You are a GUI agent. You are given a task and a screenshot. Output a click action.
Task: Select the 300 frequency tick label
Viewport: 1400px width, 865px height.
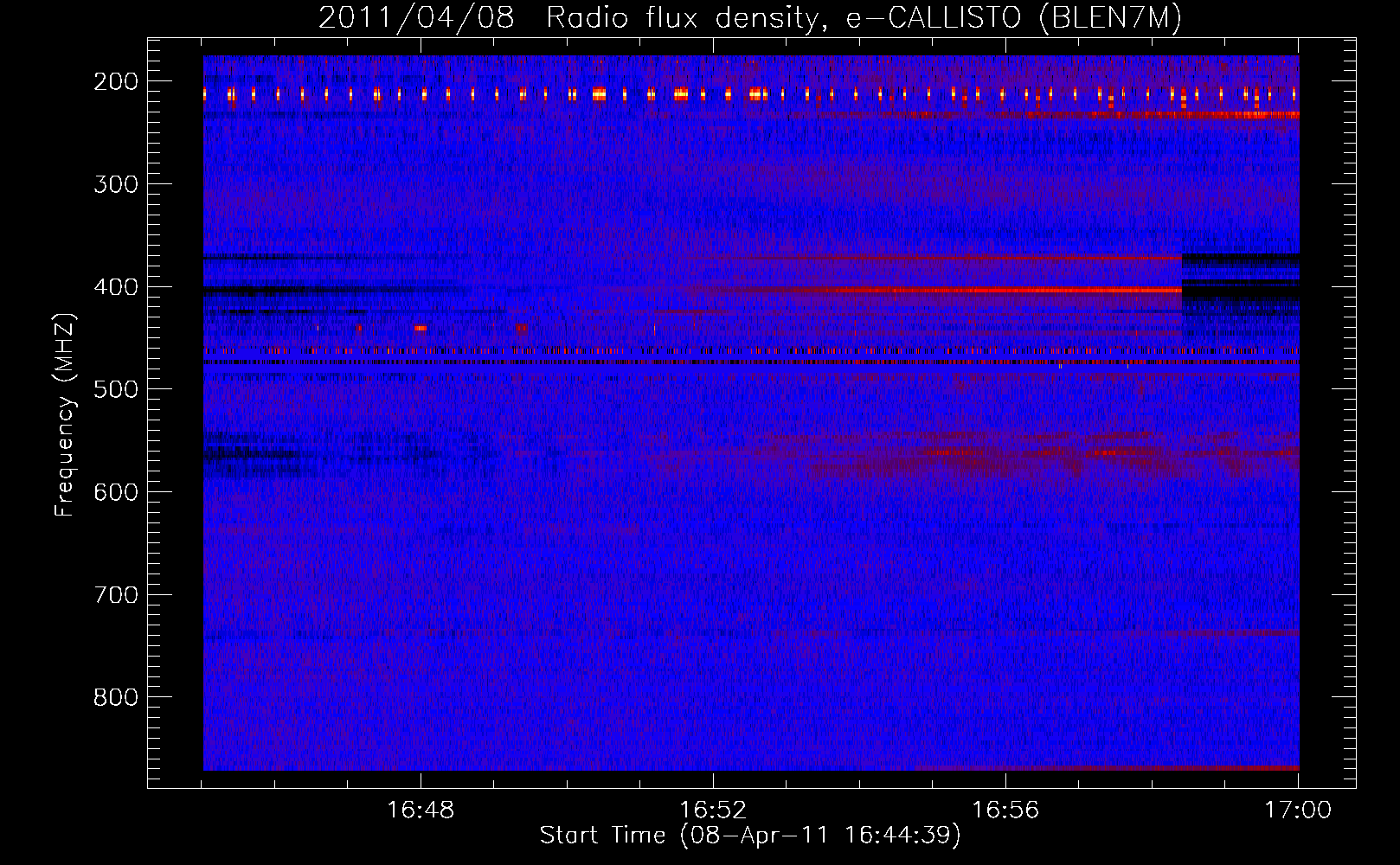pyautogui.click(x=116, y=184)
